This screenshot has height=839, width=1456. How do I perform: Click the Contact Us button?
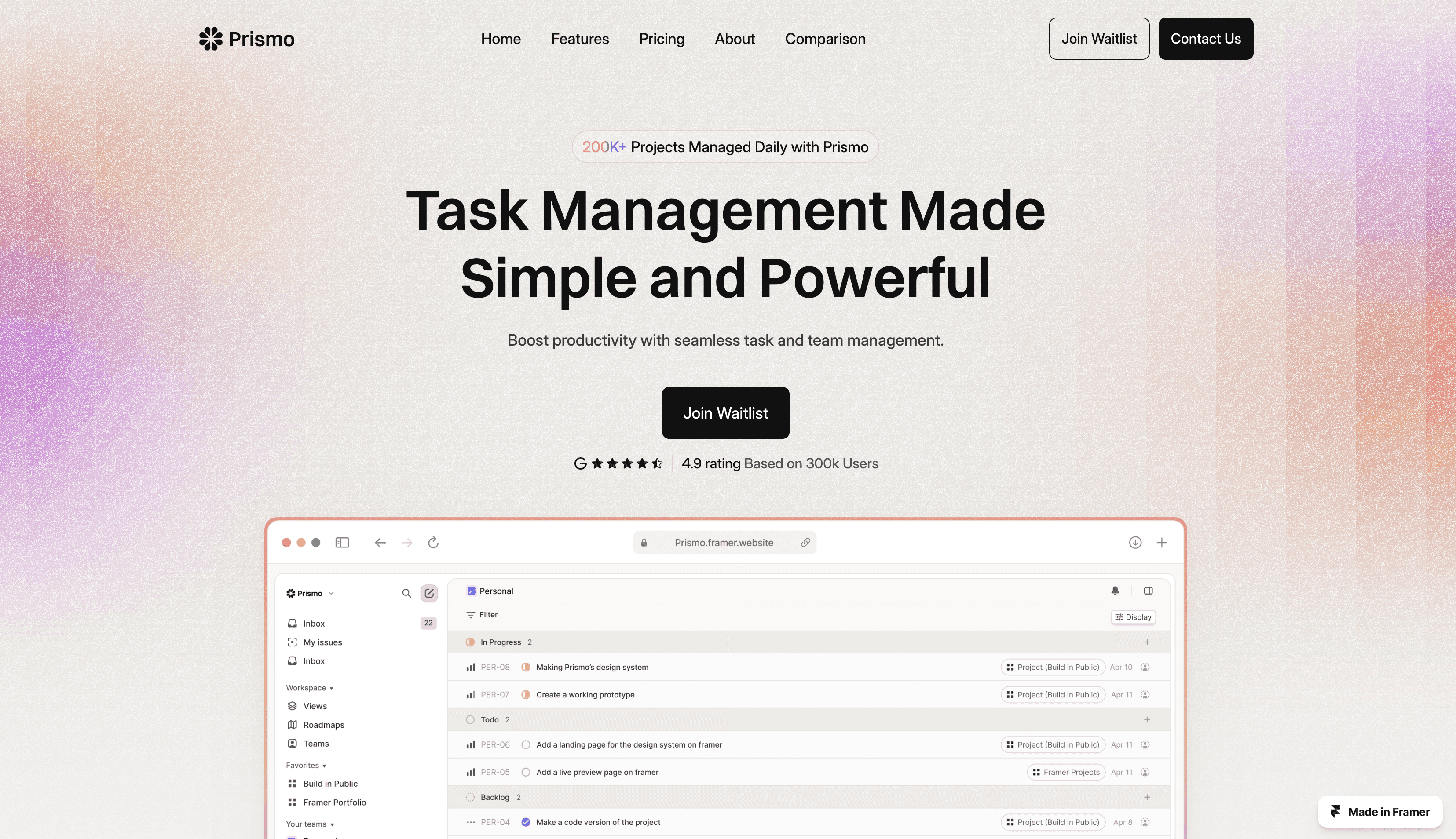click(1205, 39)
